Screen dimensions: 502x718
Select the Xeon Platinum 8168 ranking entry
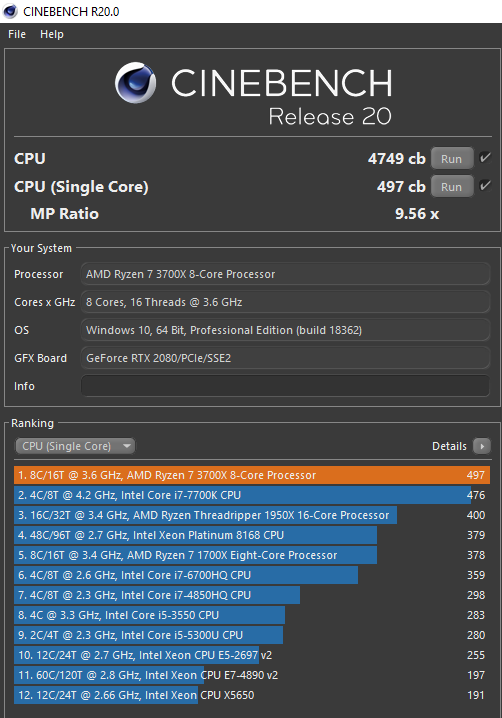pyautogui.click(x=252, y=535)
